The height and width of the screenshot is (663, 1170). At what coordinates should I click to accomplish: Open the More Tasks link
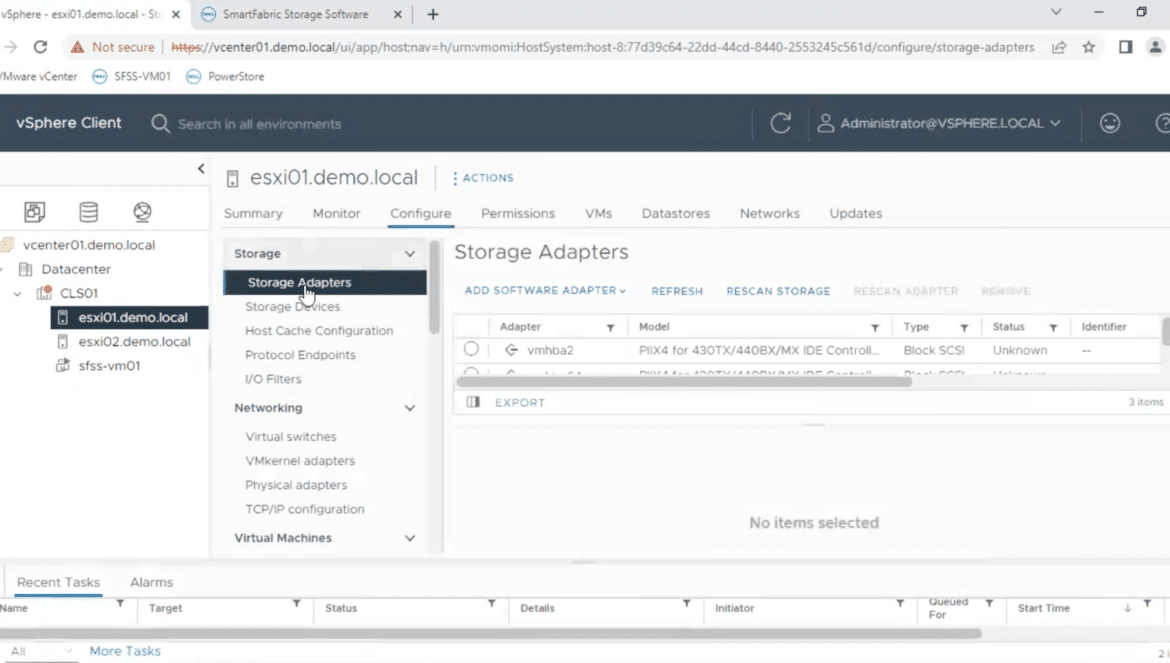coord(125,651)
